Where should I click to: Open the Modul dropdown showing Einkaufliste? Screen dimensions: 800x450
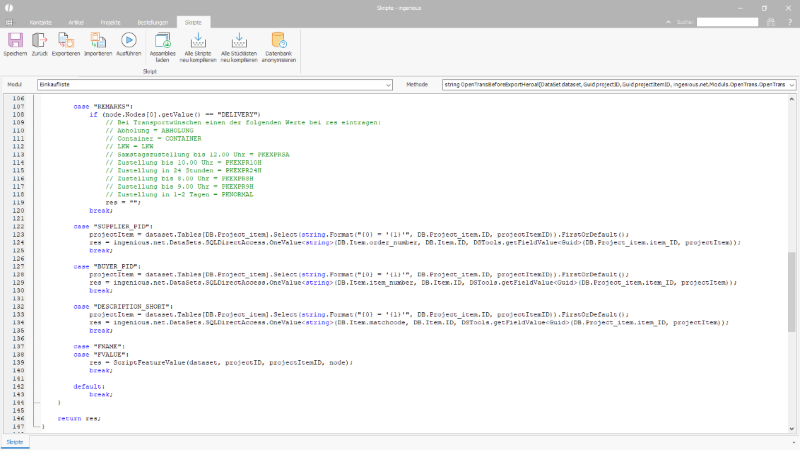pos(388,85)
